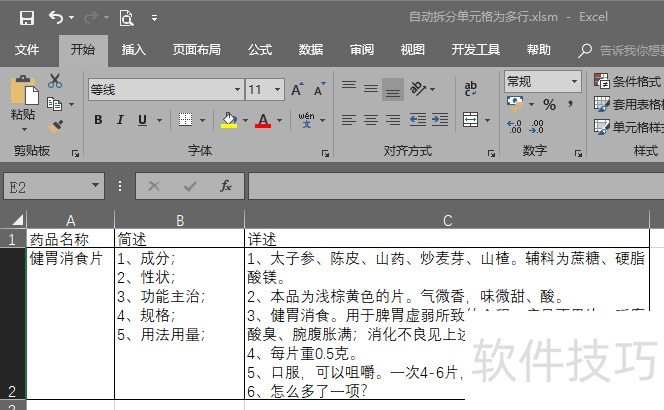
Task: Apply yellow fill color bucket
Action: coord(229,120)
